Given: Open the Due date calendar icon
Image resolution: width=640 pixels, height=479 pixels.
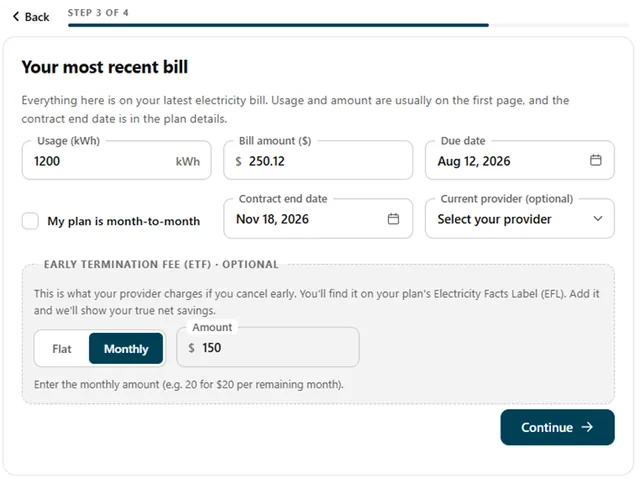Looking at the screenshot, I should (596, 160).
